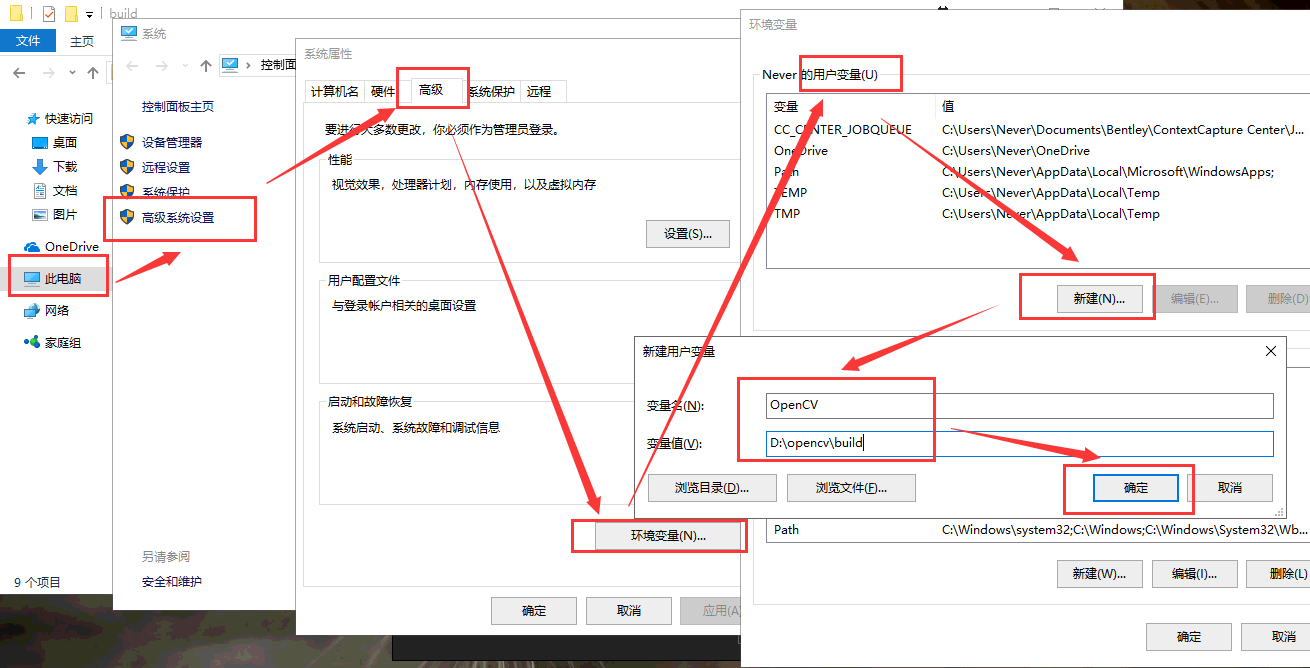Click OK (确定) in System Properties dialog

point(534,611)
